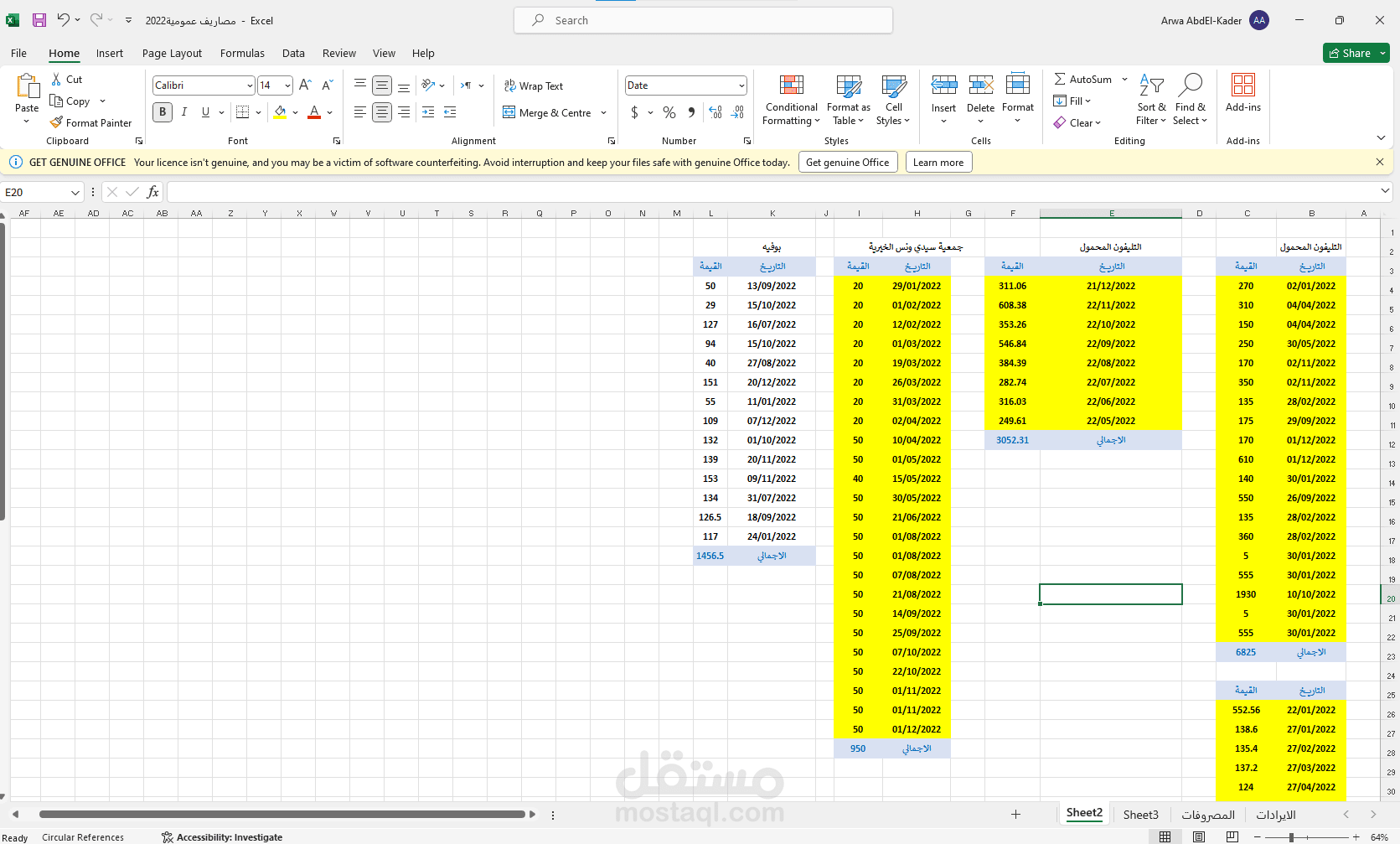
Task: Adjust the zoom slider handle
Action: [x=1291, y=837]
